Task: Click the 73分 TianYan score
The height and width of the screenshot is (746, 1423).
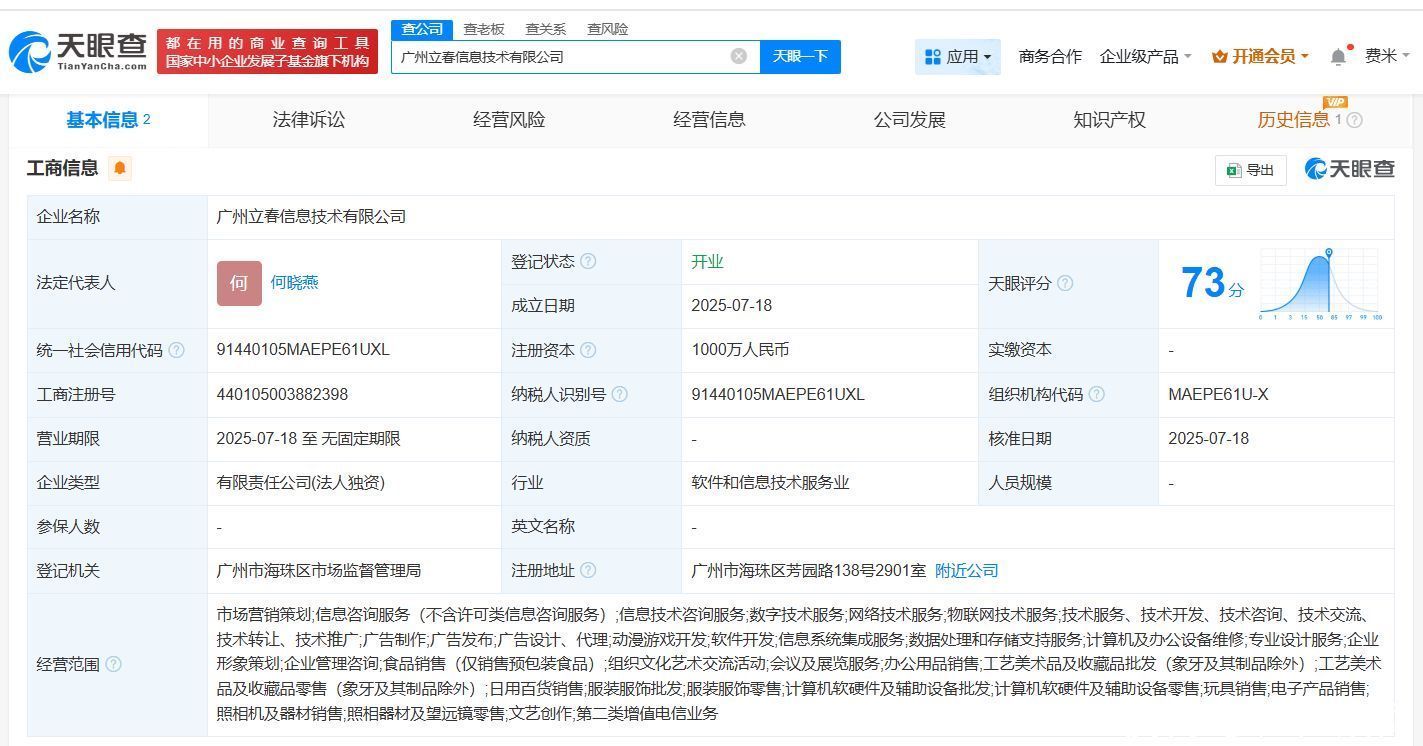Action: (x=1212, y=284)
